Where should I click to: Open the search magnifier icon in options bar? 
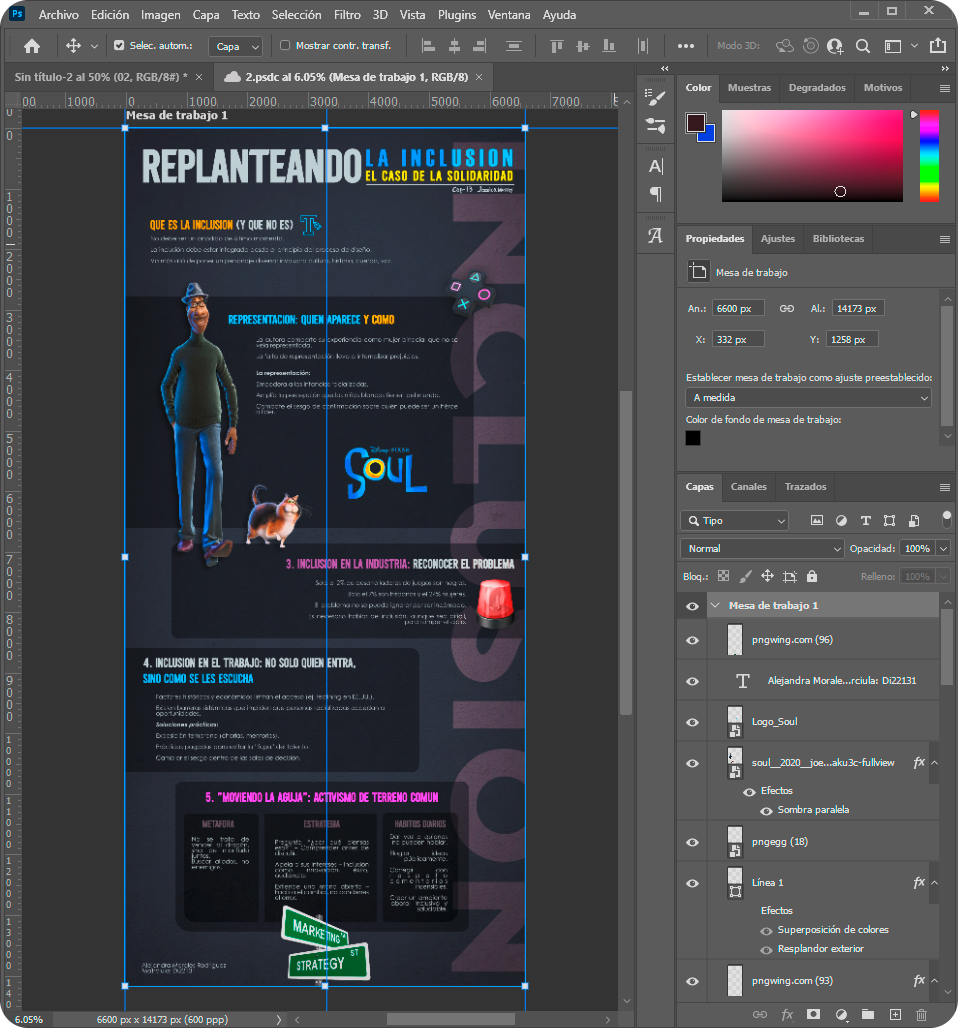click(862, 46)
